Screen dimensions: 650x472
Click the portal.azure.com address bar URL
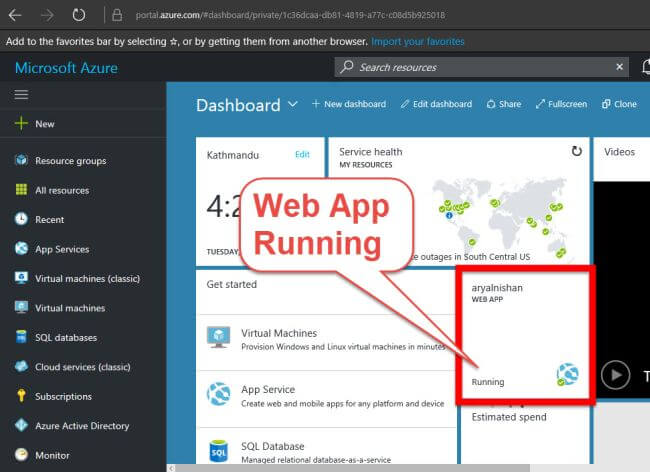tap(290, 15)
